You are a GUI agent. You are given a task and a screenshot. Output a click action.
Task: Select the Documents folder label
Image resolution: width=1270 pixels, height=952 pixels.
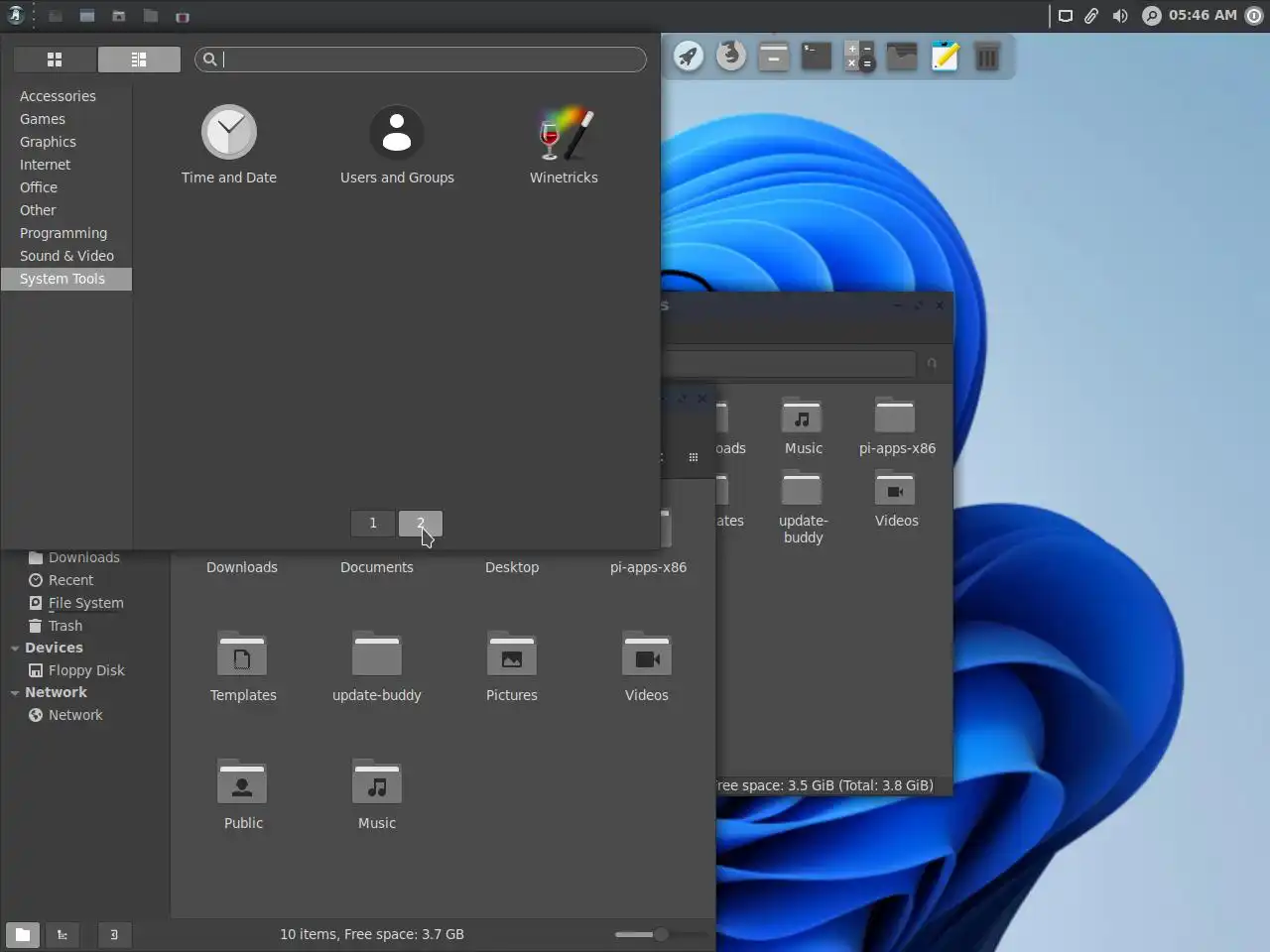click(377, 567)
